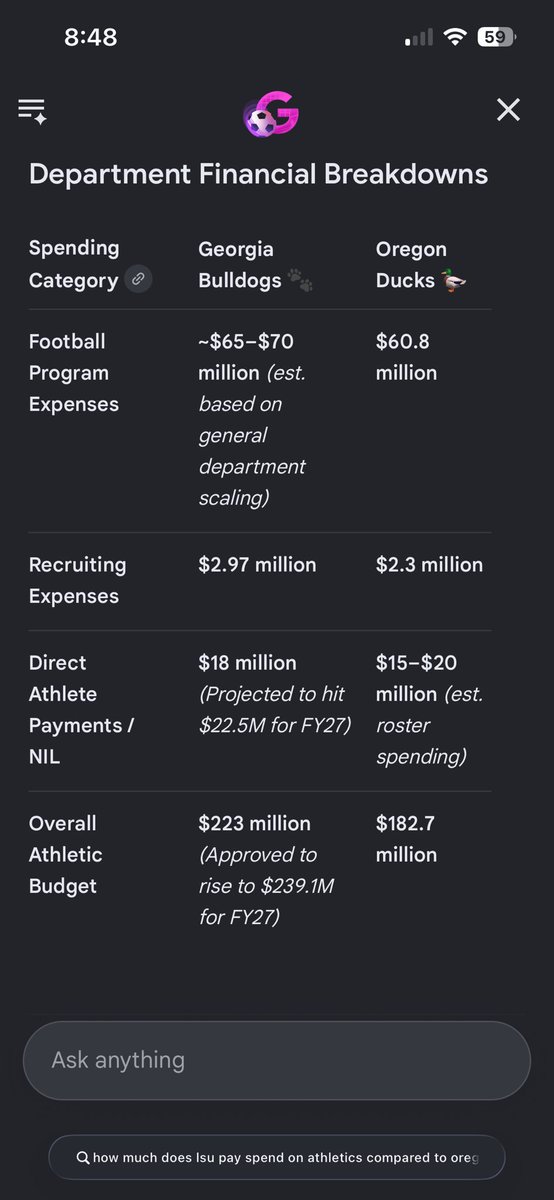Tap the Department Financial Breakdowns heading
Viewport: 554px width, 1200px height.
coord(258,174)
